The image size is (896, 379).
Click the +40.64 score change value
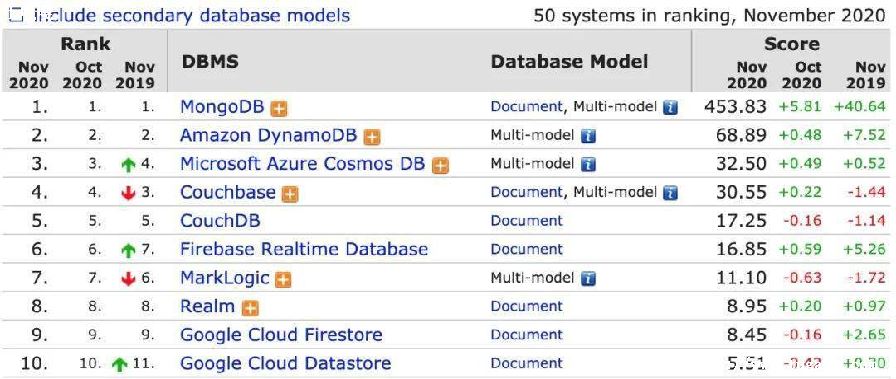pos(860,107)
